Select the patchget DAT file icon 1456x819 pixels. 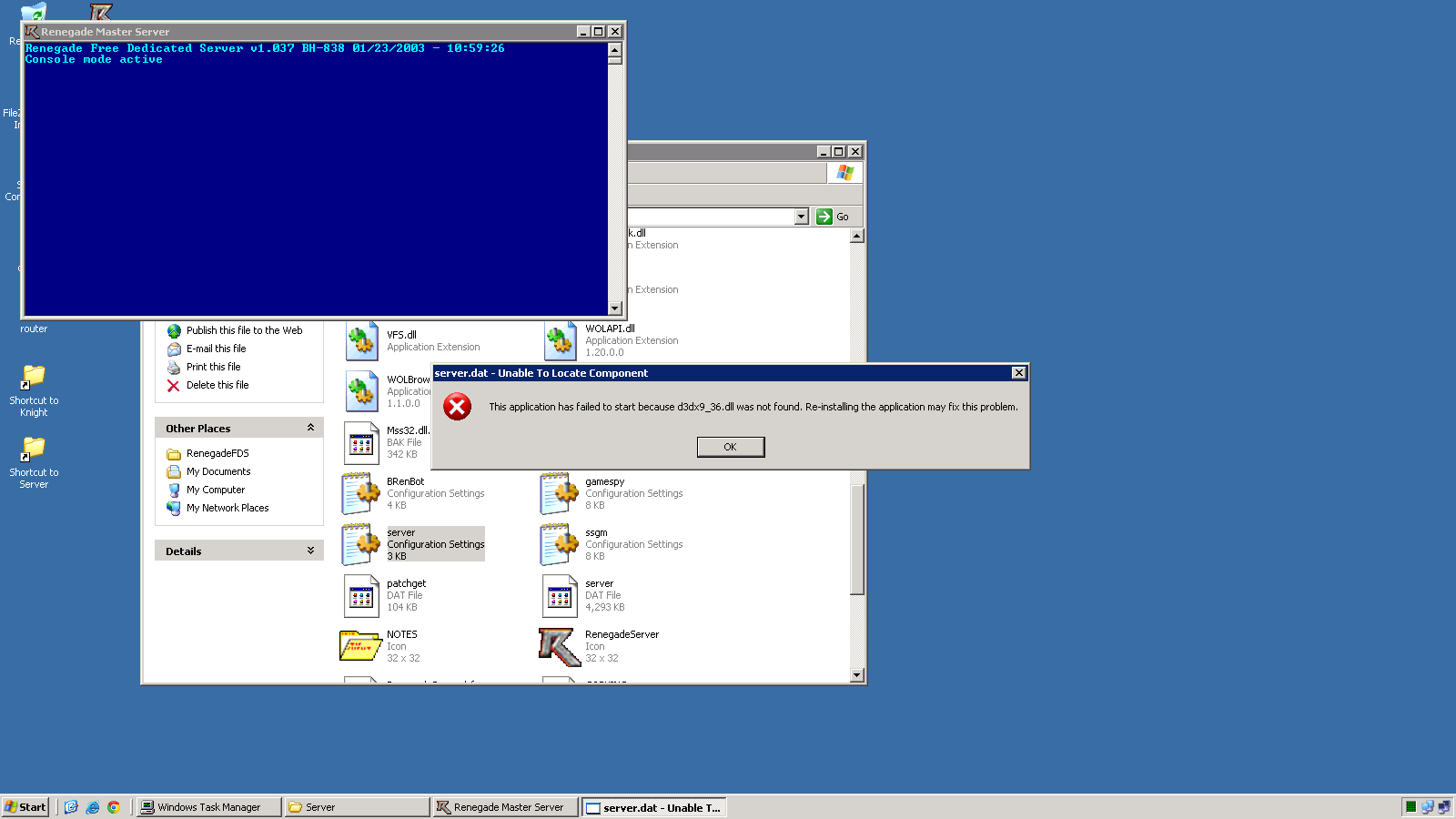(x=361, y=596)
